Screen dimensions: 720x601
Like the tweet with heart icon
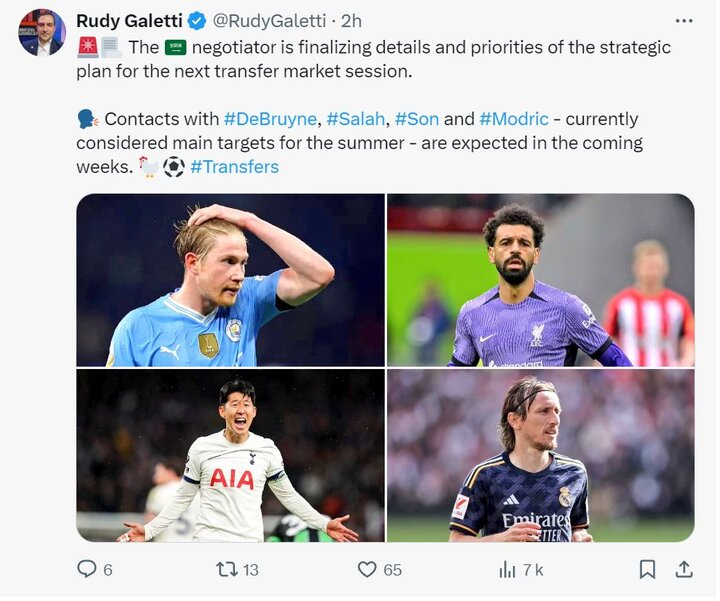pyautogui.click(x=368, y=569)
